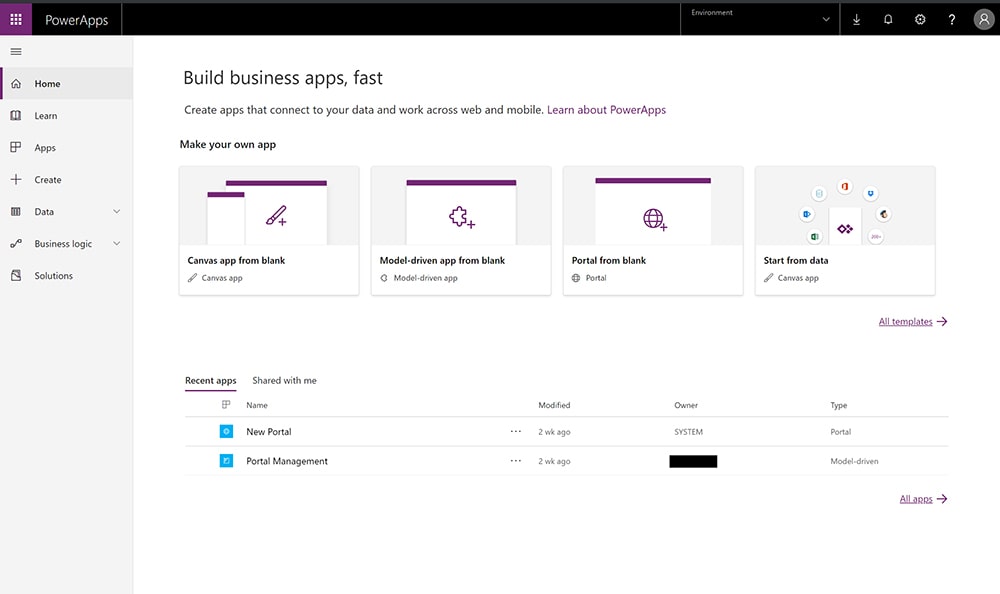Screen dimensions: 1000x594
Task: Click the Learn book icon
Action: (16, 115)
